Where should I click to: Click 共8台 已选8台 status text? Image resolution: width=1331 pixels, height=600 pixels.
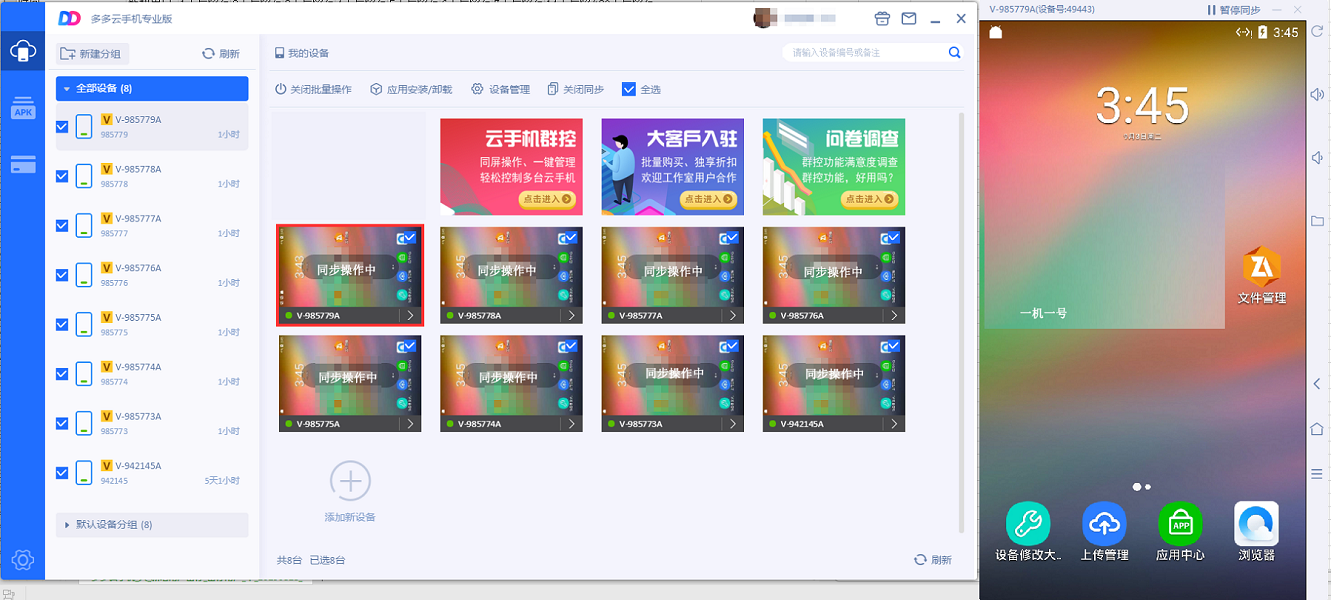tap(311, 560)
